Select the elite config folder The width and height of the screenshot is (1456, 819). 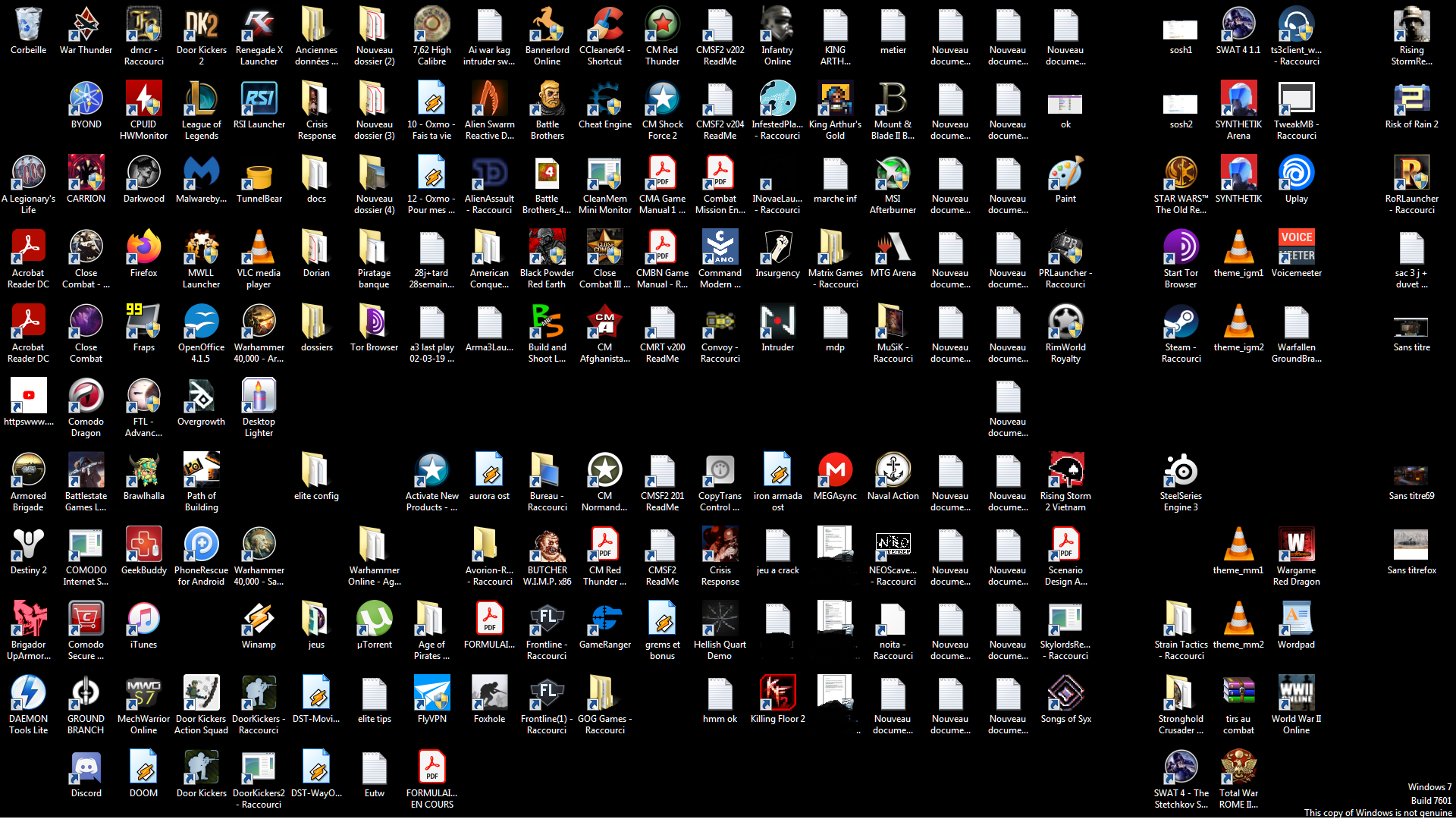point(316,476)
